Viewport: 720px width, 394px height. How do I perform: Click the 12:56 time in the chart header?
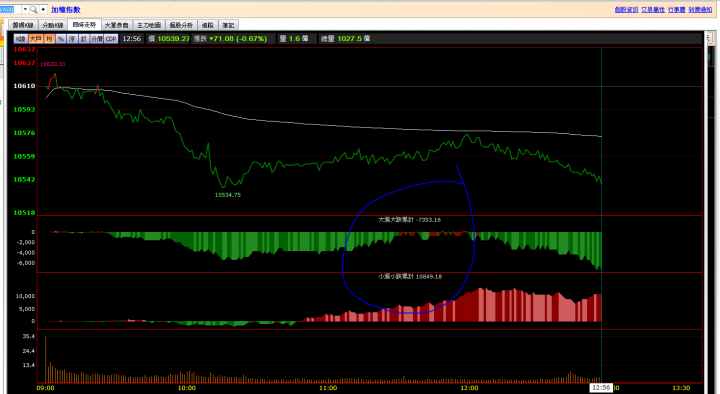132,39
